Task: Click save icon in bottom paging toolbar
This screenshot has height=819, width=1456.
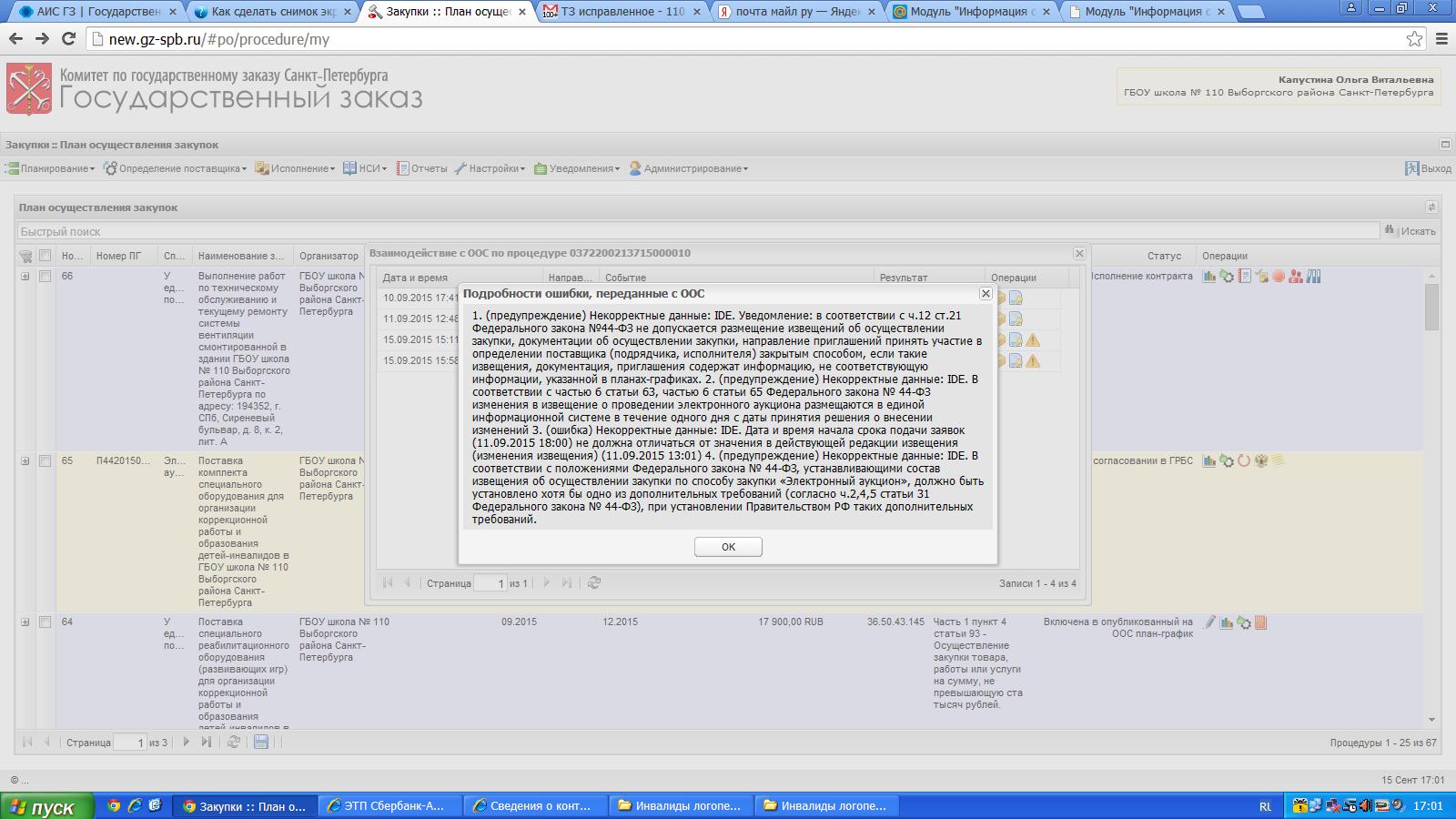Action: pyautogui.click(x=261, y=742)
